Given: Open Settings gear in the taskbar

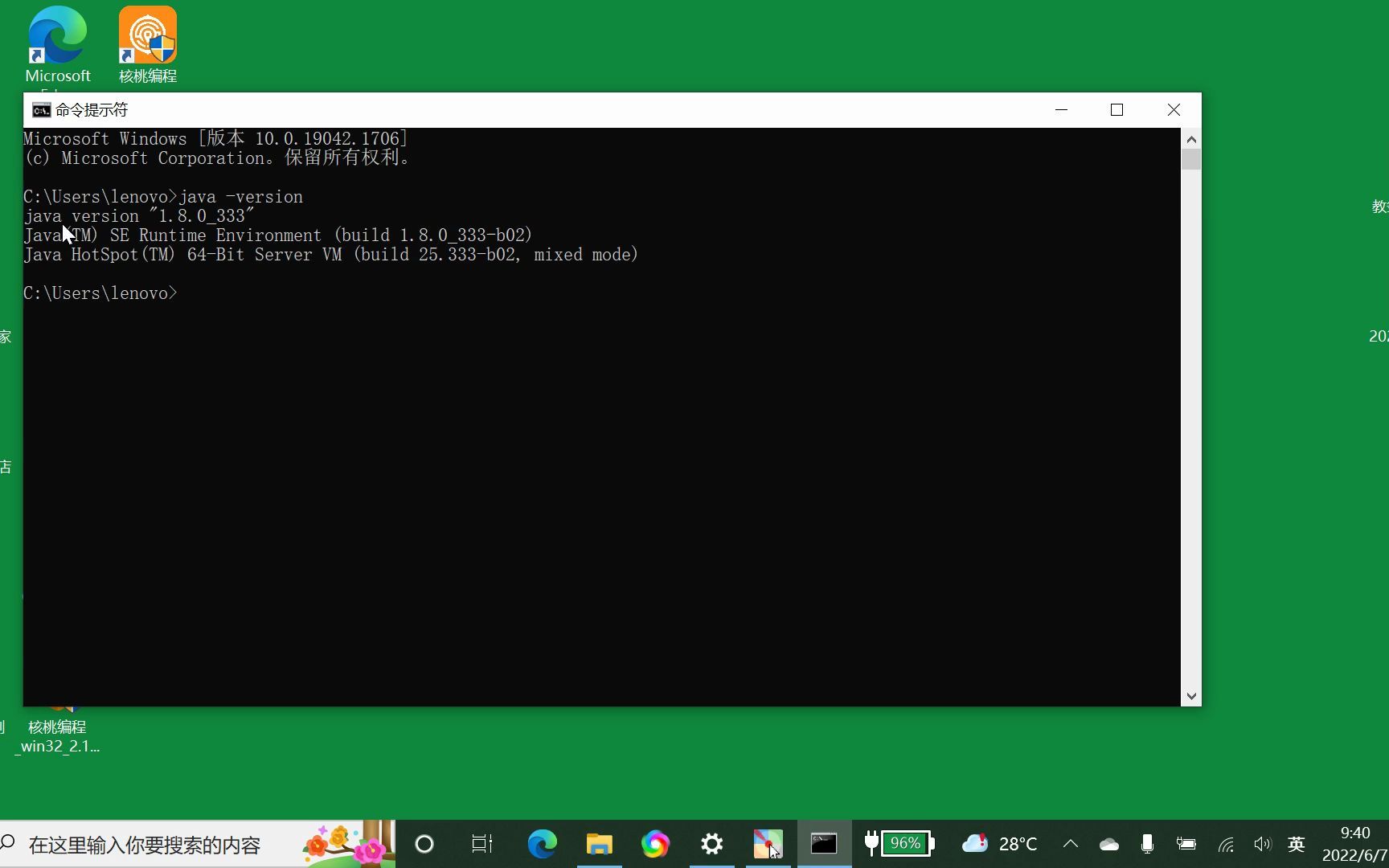Looking at the screenshot, I should (712, 844).
